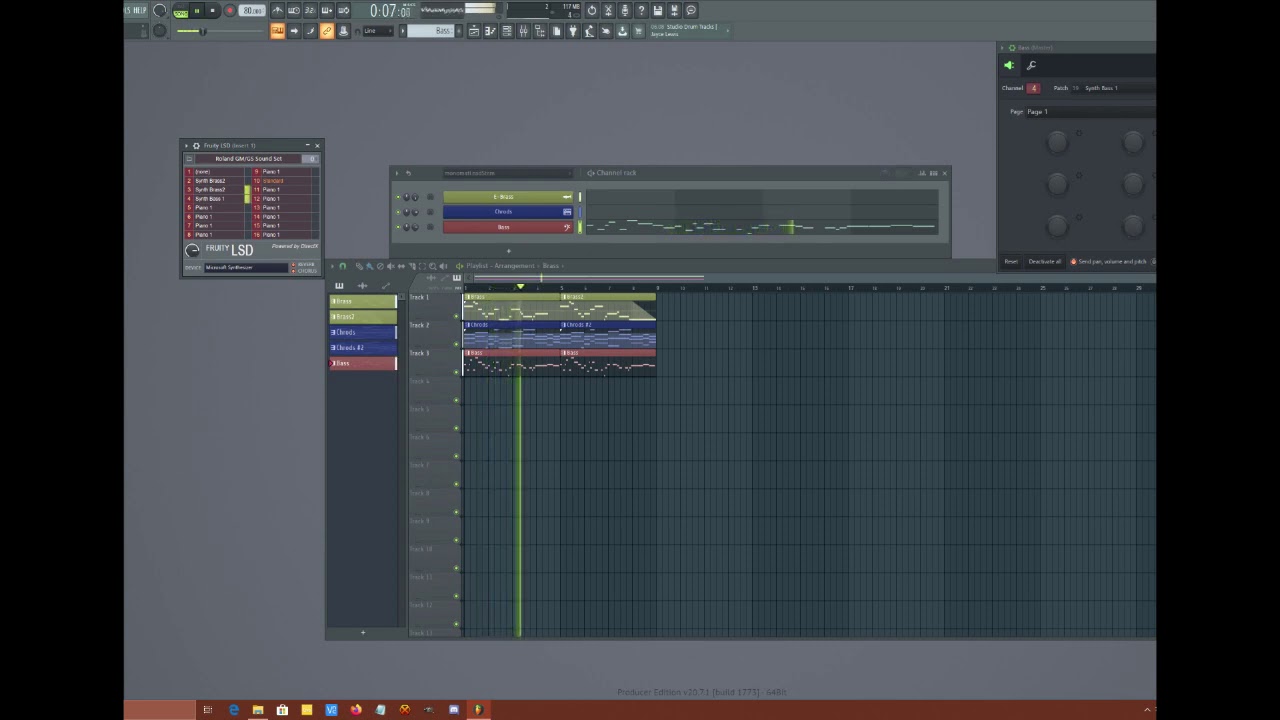Open the Microsoft Synthesizer device dropdown
1280x720 pixels.
coord(246,267)
